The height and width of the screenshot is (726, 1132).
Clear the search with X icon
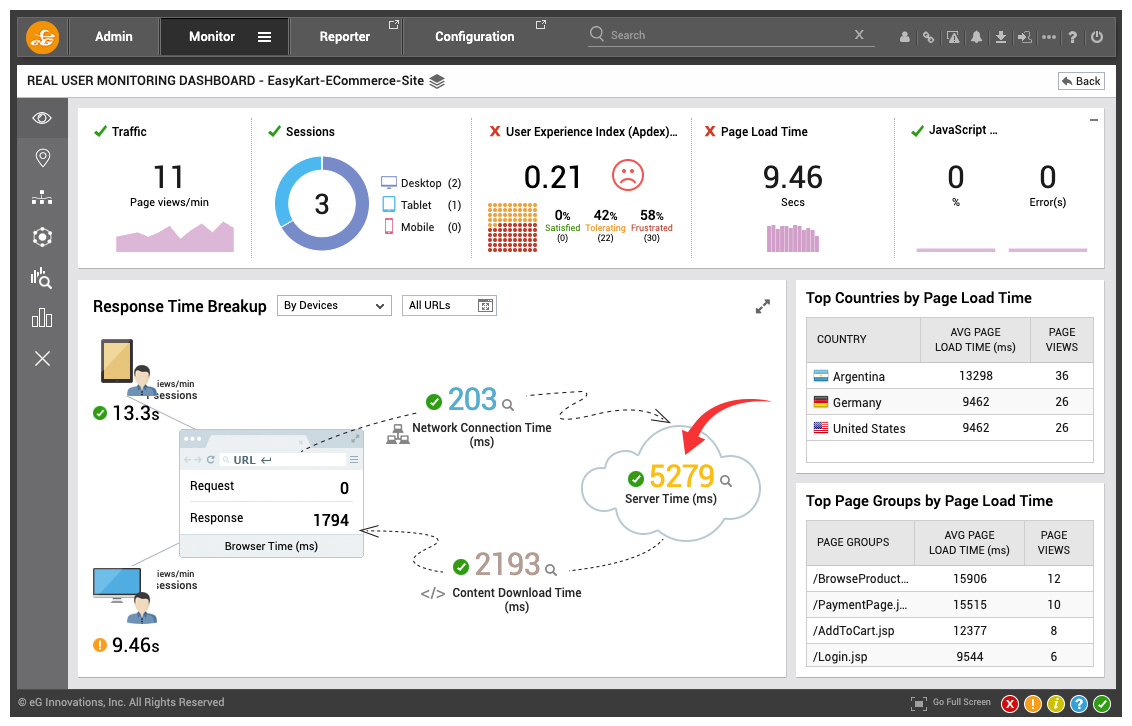pos(859,35)
